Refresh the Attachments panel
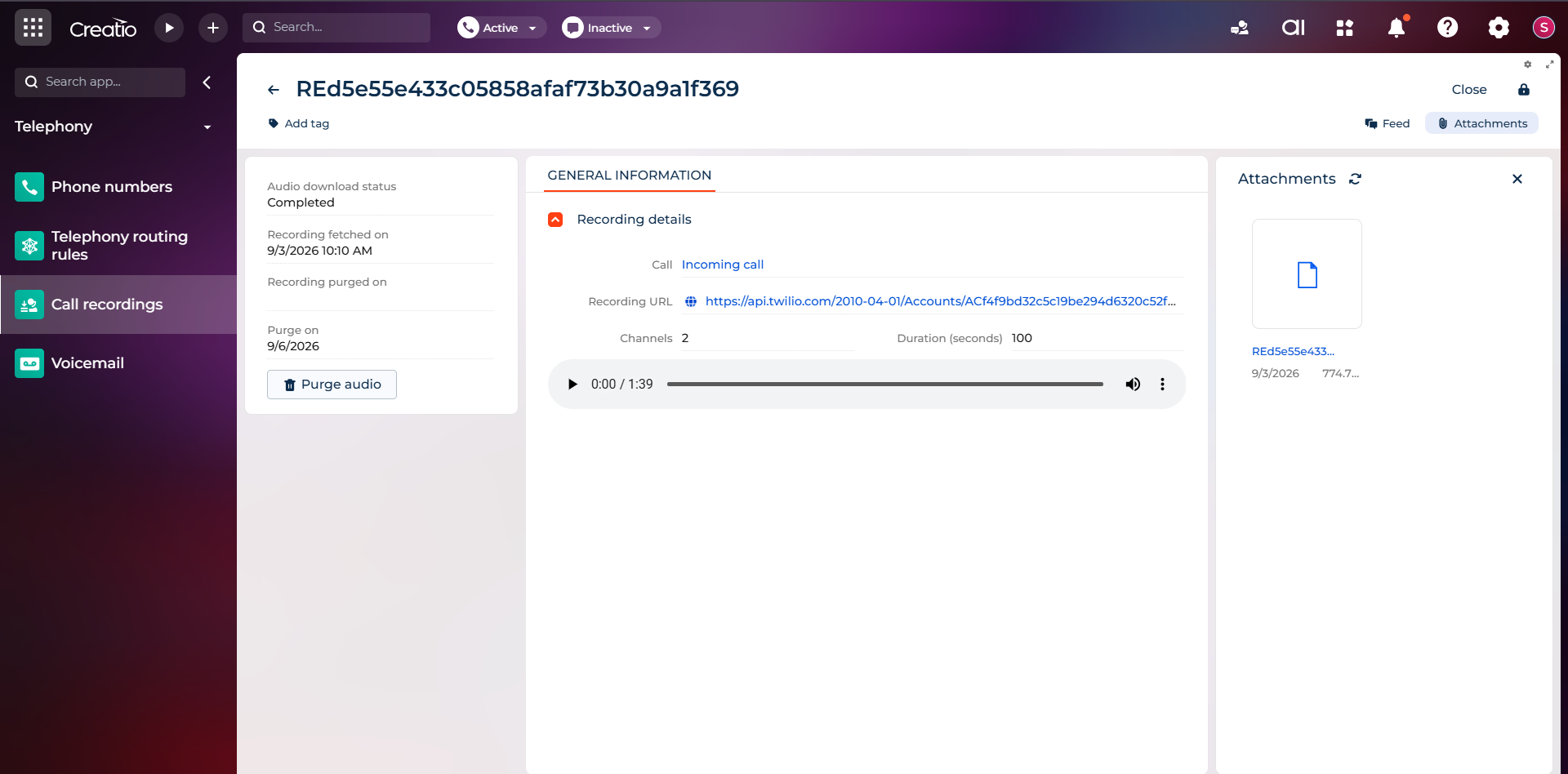The height and width of the screenshot is (774, 1568). (x=1356, y=179)
